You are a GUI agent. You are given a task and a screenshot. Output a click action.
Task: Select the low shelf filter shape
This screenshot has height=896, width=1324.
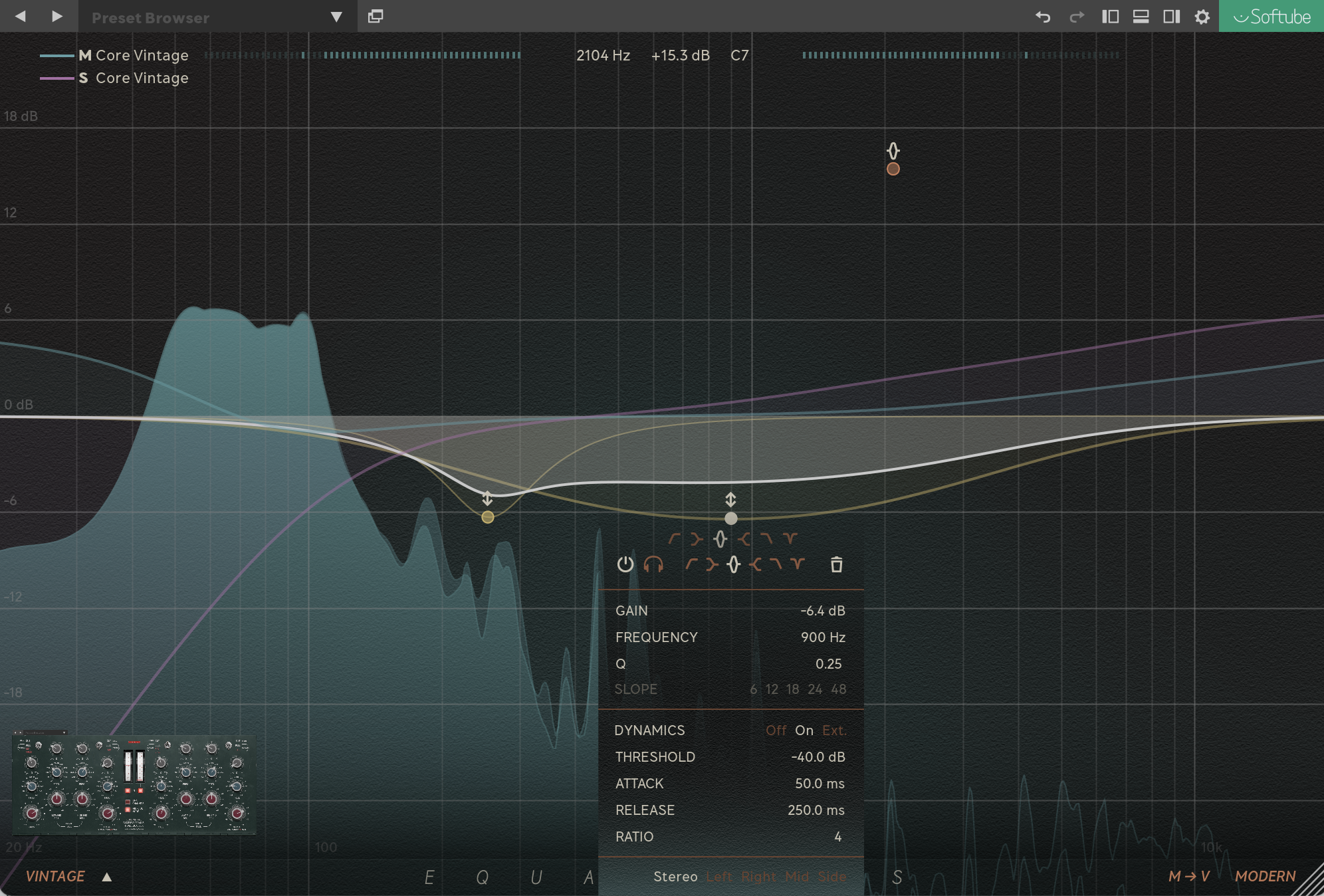pos(712,566)
